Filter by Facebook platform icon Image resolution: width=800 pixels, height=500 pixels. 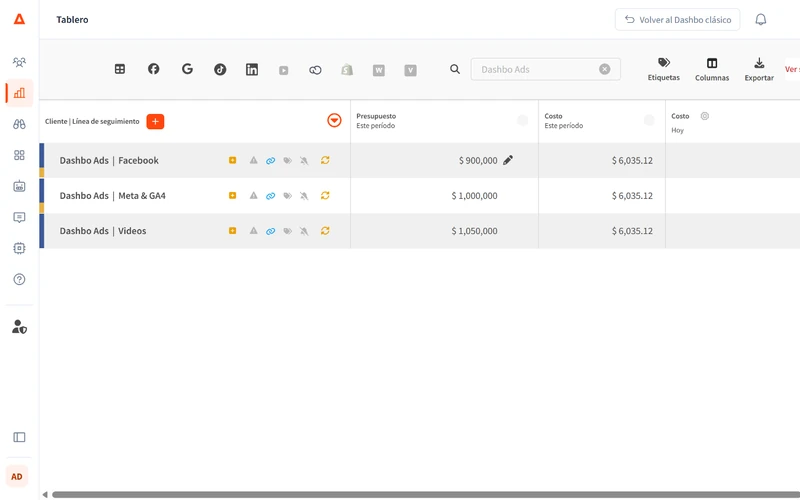point(154,69)
